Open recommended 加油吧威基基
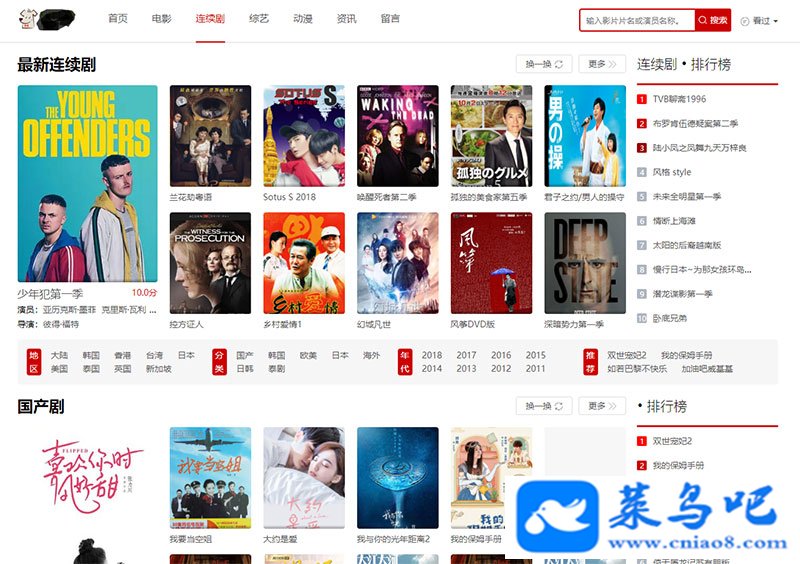Viewport: 800px width, 564px height. [x=707, y=369]
